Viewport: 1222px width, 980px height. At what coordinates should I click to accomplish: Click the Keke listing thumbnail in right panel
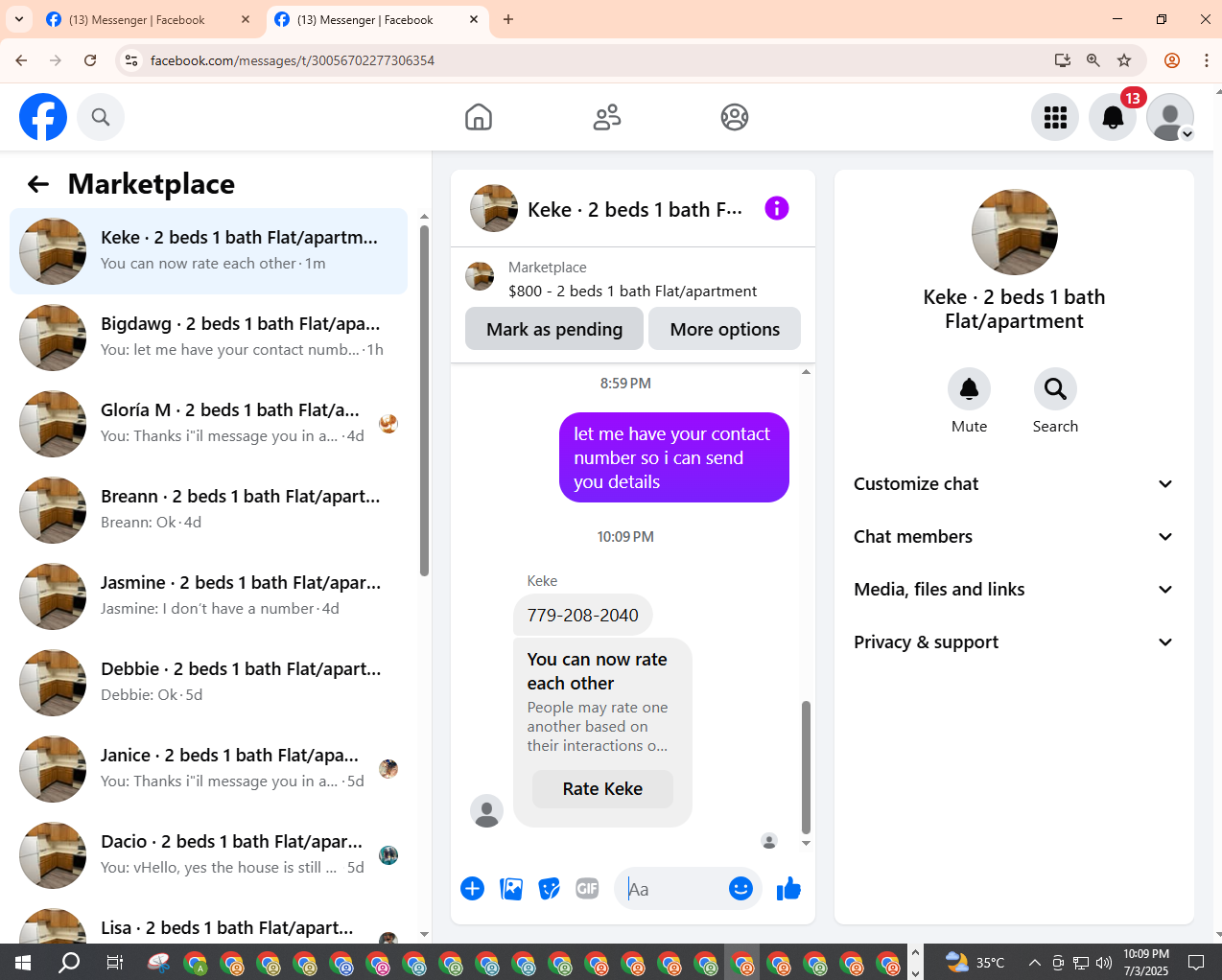[x=1014, y=232]
